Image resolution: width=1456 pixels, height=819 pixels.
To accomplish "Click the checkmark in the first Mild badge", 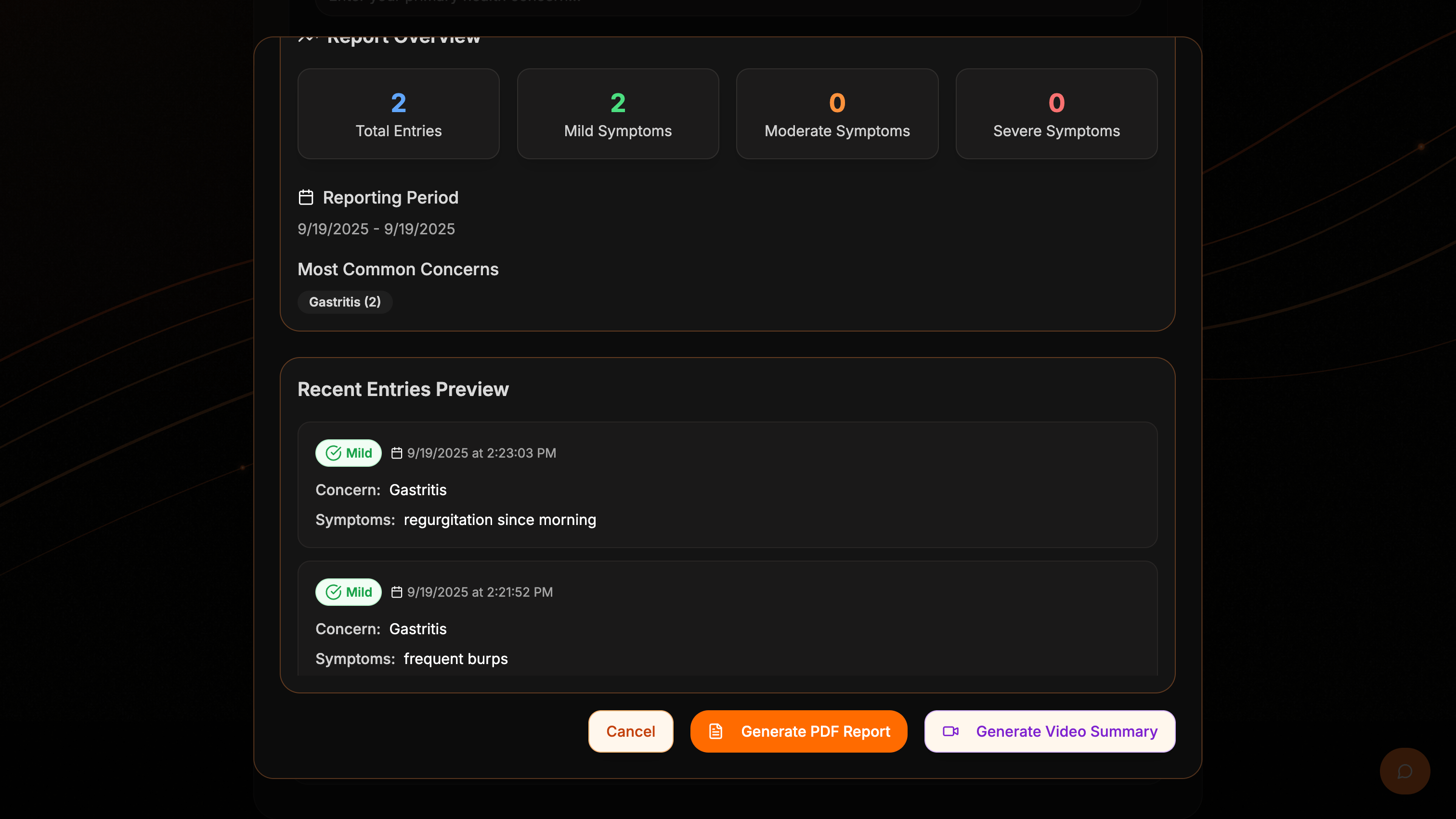I will (334, 453).
